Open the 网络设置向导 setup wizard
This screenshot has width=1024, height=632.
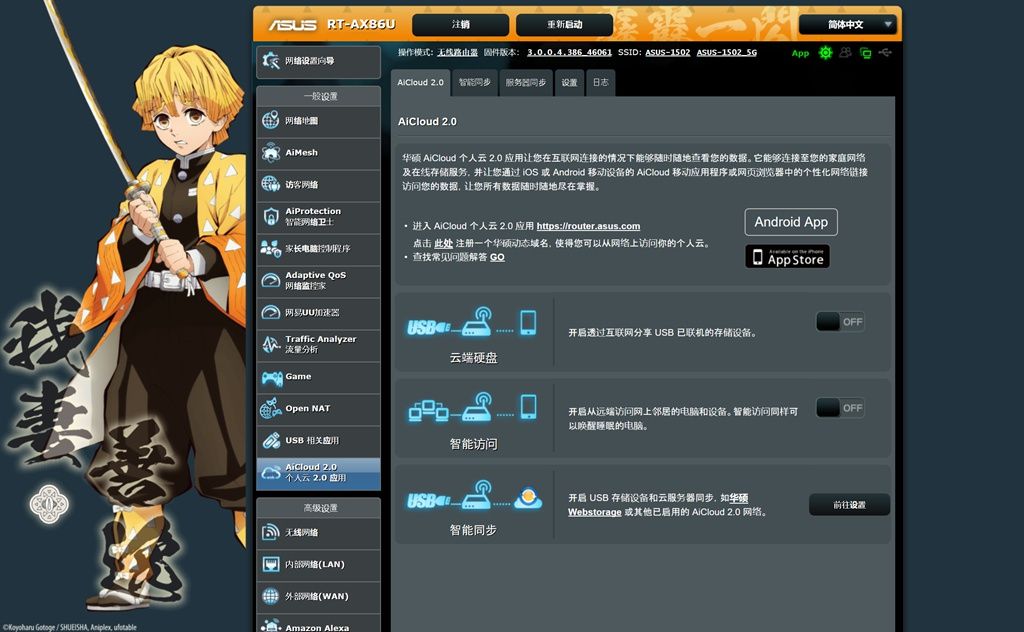tap(318, 61)
